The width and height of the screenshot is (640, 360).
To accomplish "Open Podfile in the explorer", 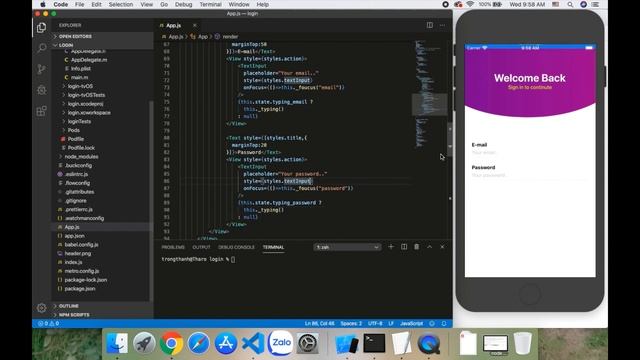I will 76,139.
